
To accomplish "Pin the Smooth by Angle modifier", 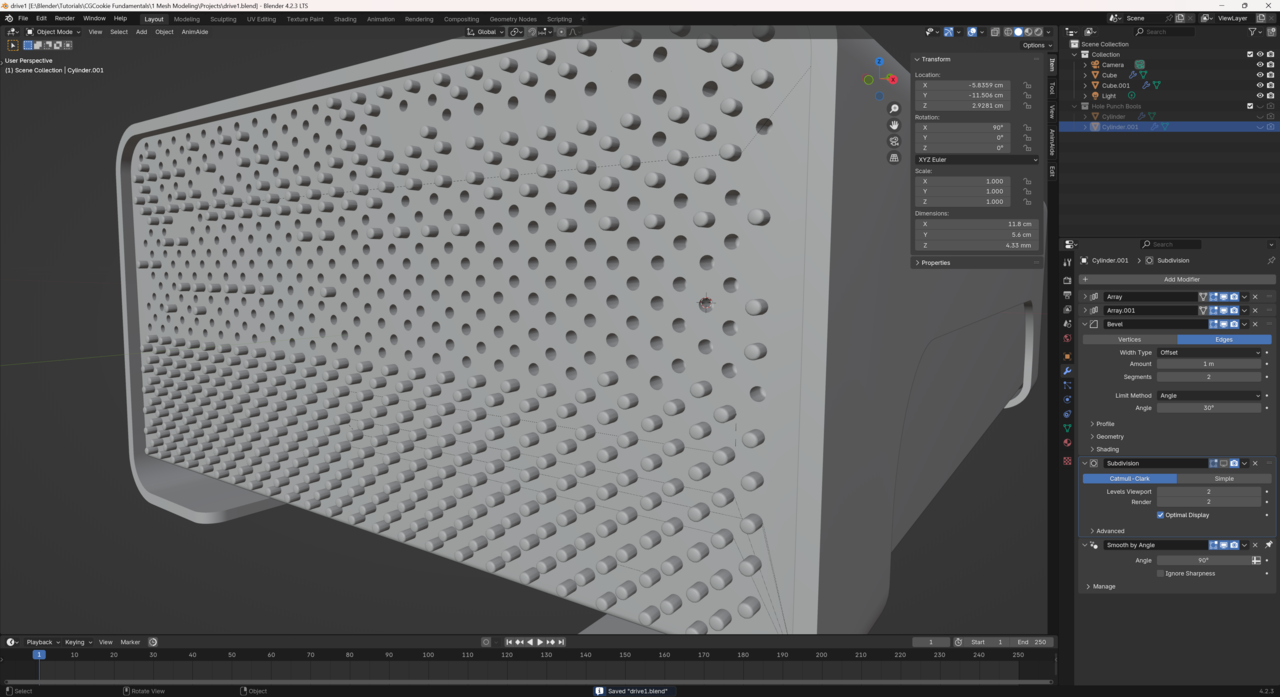I will 1269,545.
